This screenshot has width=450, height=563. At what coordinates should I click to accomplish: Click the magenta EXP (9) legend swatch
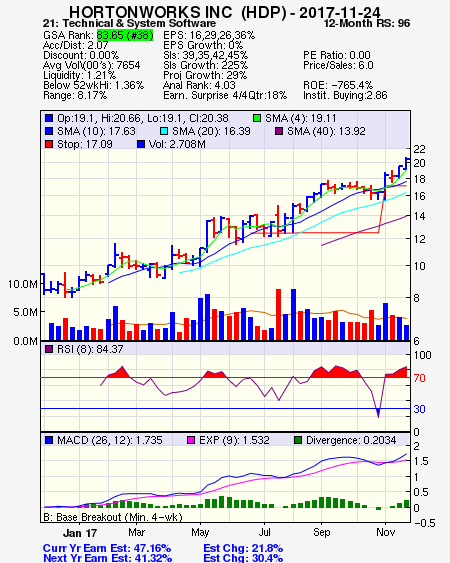[191, 440]
